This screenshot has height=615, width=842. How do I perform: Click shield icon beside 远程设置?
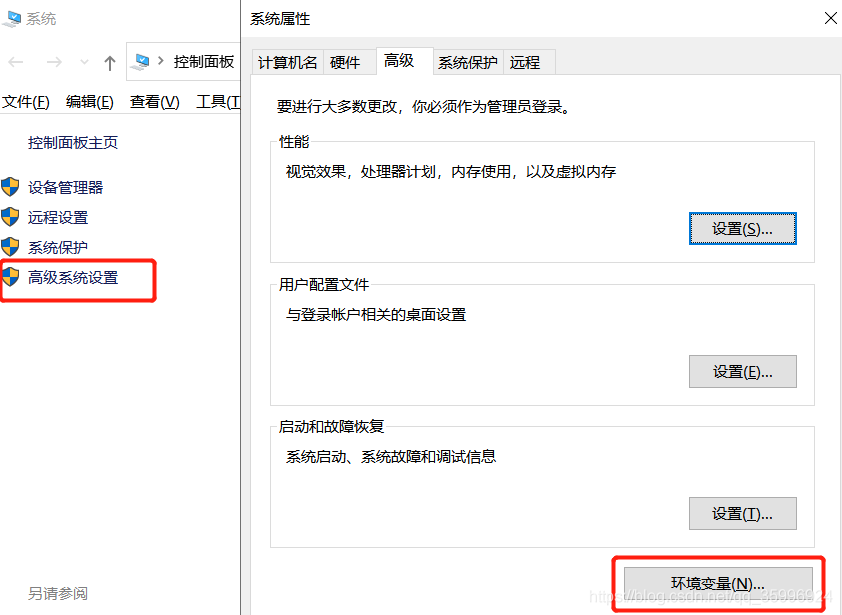coord(10,217)
